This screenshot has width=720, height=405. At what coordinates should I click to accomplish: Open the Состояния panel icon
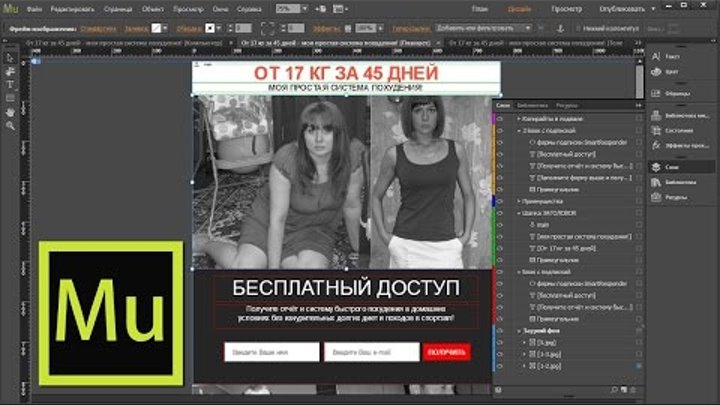click(x=674, y=129)
